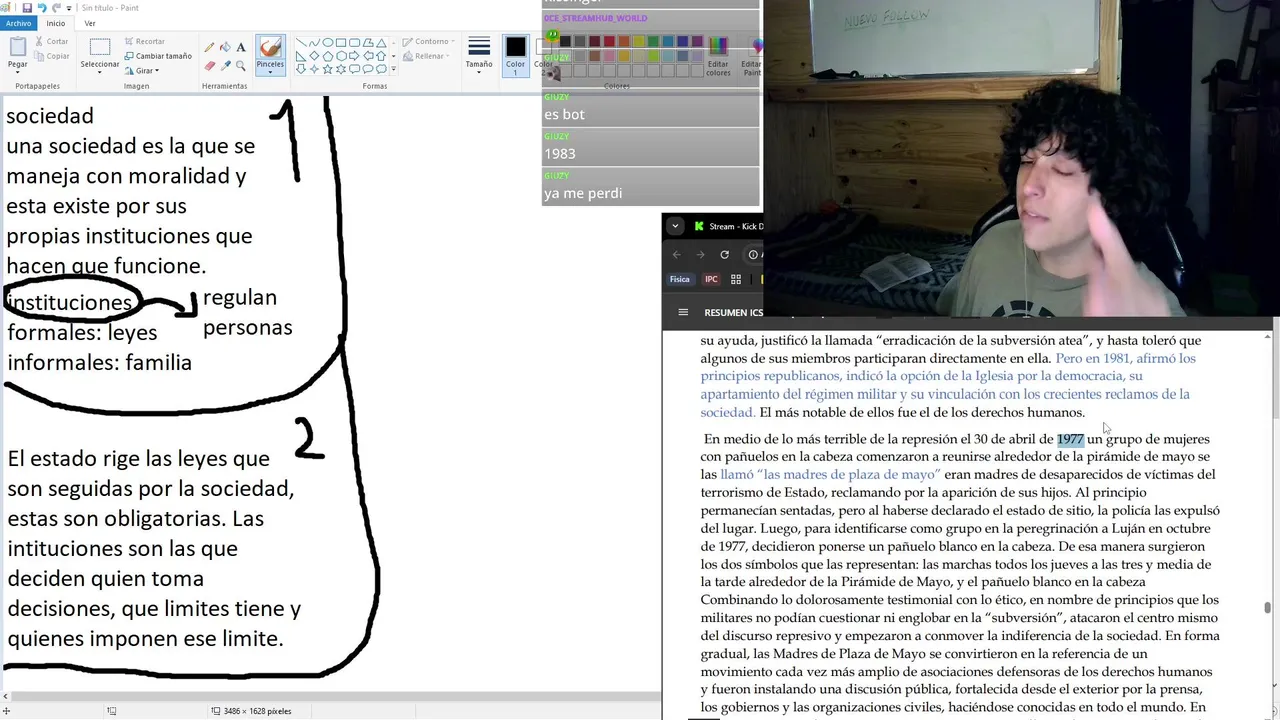Click the circled word "instituciones" on canvas
The image size is (1280, 720).
click(x=70, y=302)
